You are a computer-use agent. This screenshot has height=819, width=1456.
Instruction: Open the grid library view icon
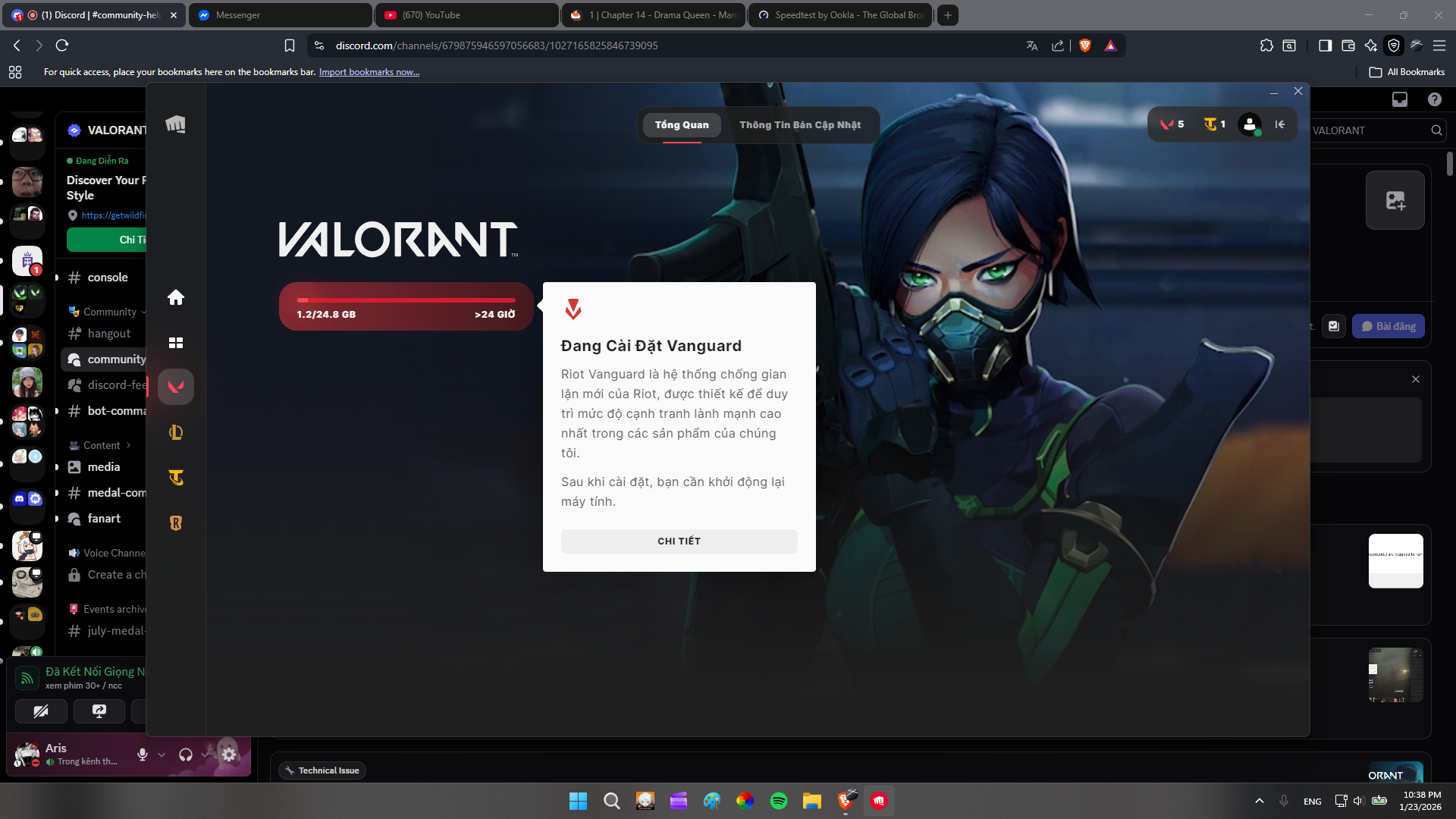pos(176,343)
